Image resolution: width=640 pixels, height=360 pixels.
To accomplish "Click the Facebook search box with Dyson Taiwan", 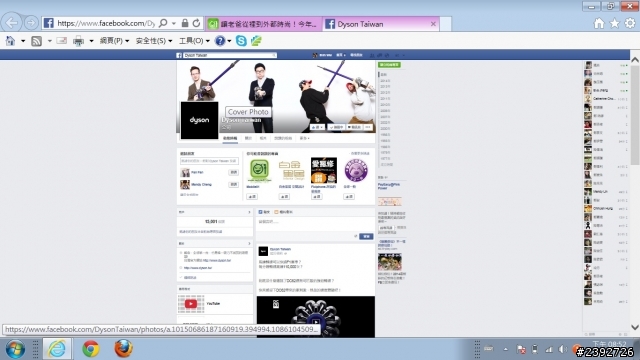I will click(230, 55).
